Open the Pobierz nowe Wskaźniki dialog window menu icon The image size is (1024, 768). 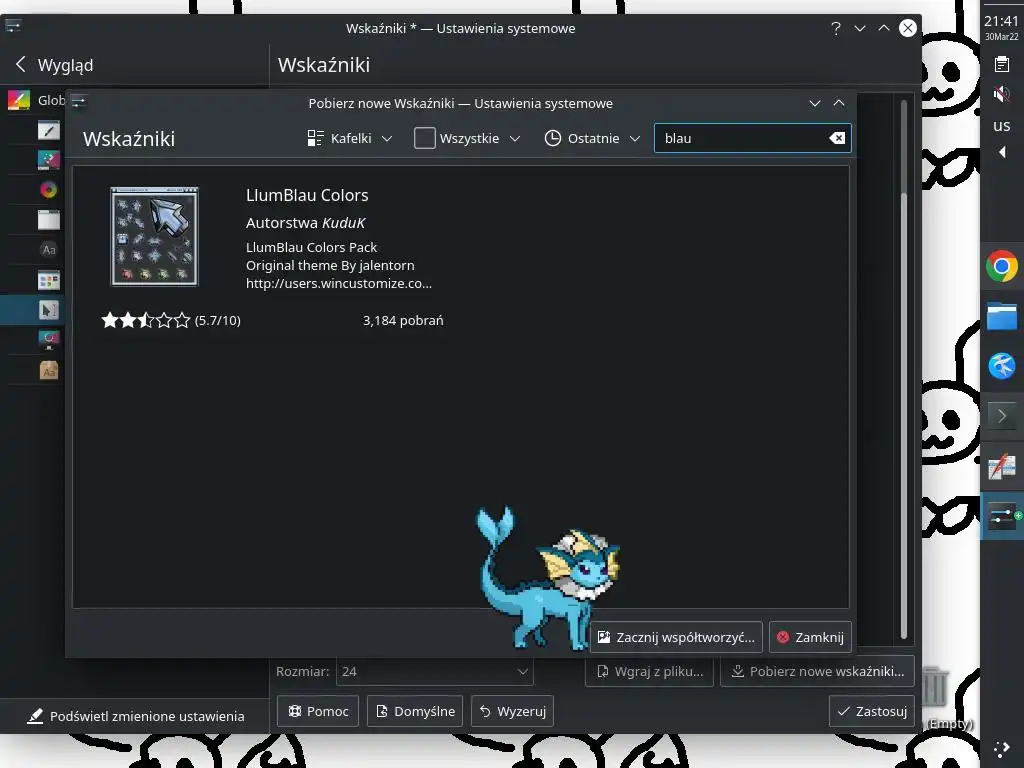(78, 101)
